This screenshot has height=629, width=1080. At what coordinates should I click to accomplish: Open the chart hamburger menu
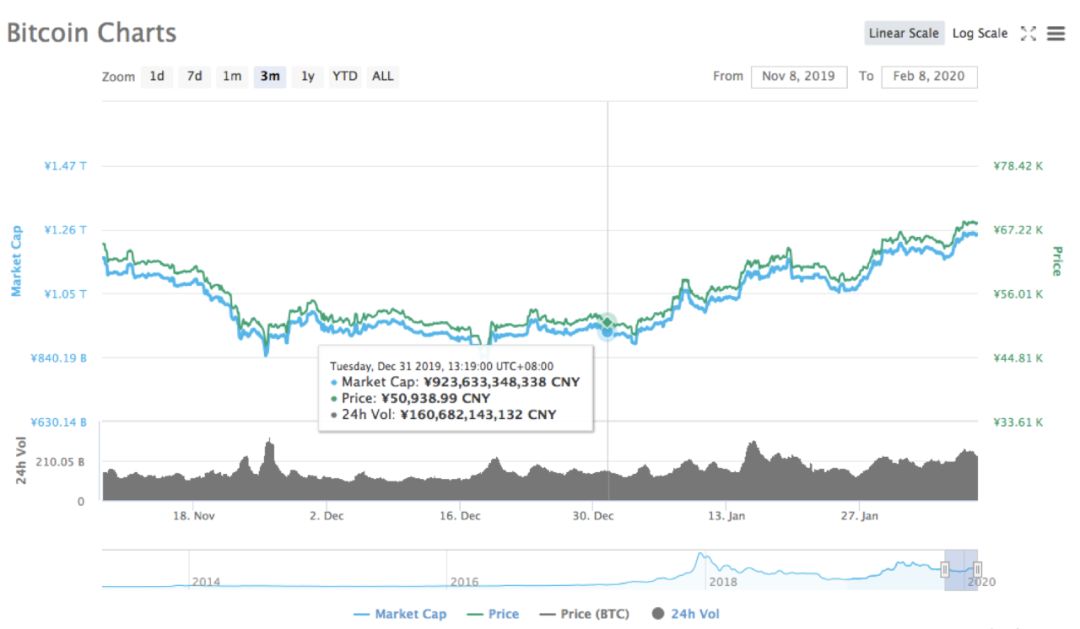(1056, 33)
